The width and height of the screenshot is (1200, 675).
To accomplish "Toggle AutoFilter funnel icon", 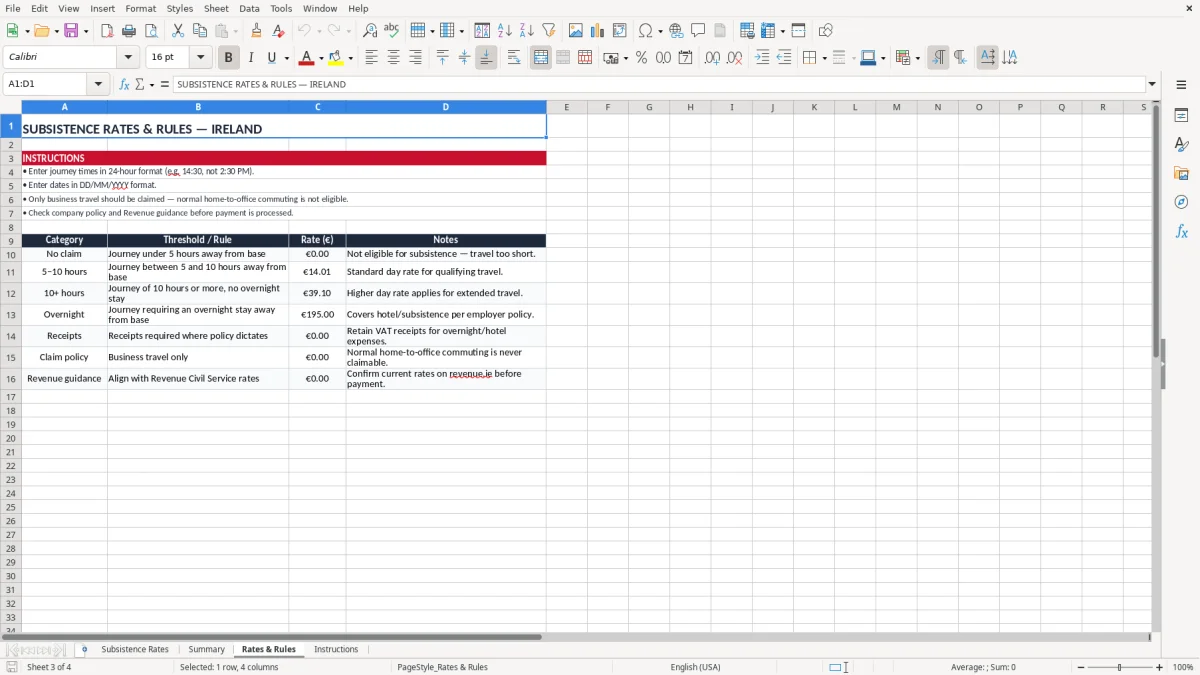I will (549, 31).
